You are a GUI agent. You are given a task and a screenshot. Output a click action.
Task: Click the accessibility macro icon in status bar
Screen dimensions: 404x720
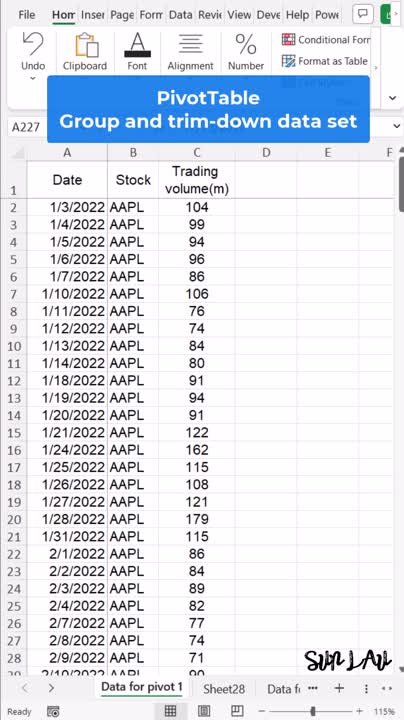pos(53,711)
